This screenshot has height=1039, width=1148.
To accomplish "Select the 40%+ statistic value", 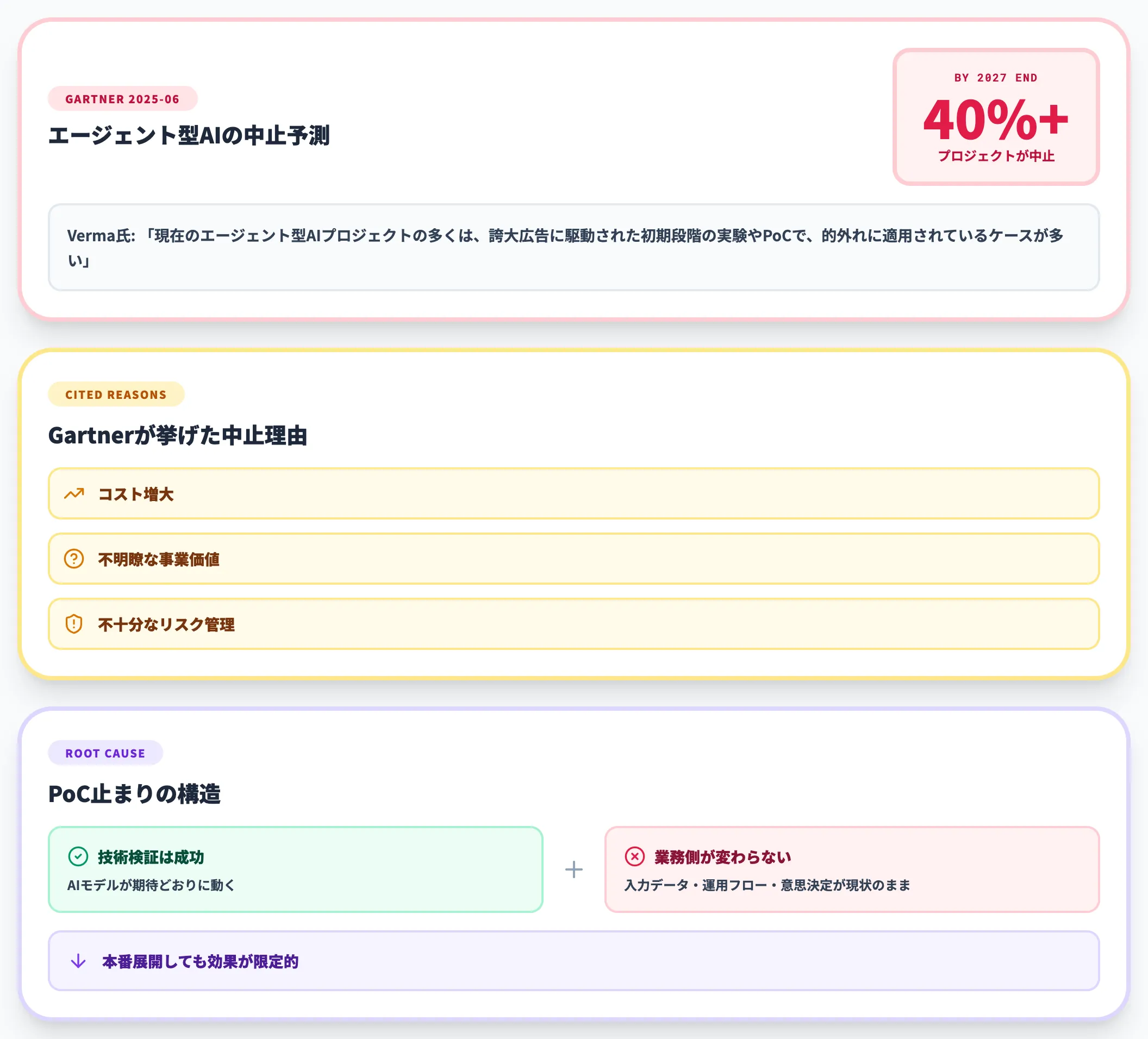I will coord(995,120).
